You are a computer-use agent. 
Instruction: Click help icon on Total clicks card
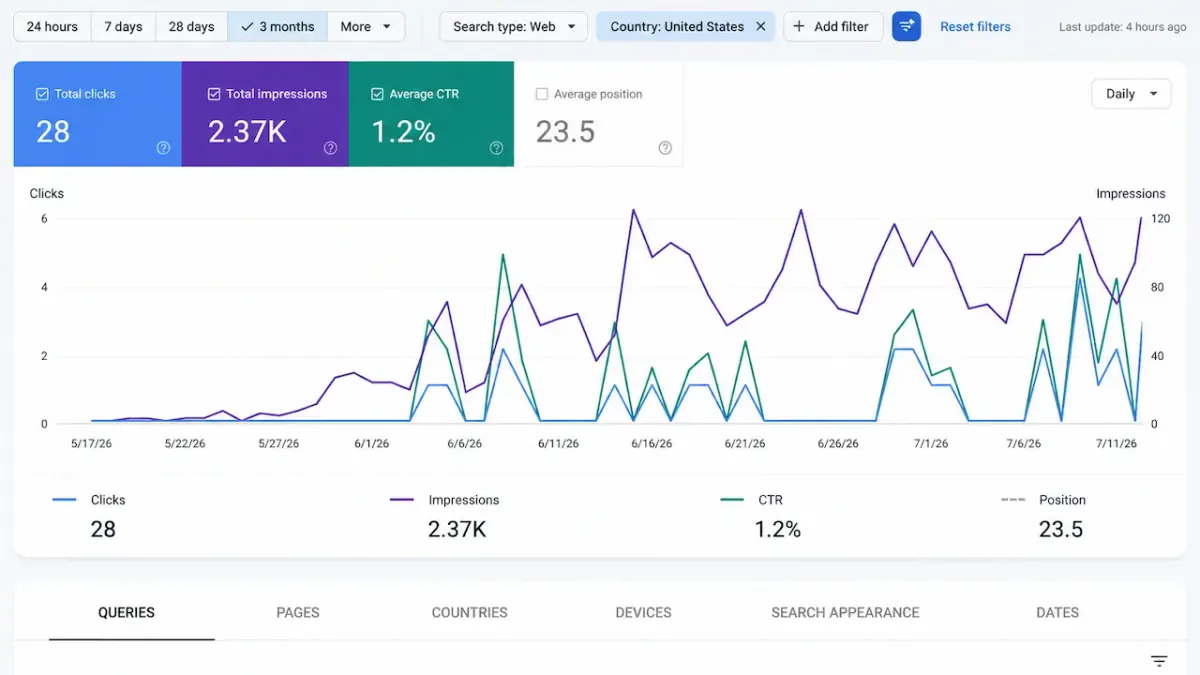coord(164,148)
